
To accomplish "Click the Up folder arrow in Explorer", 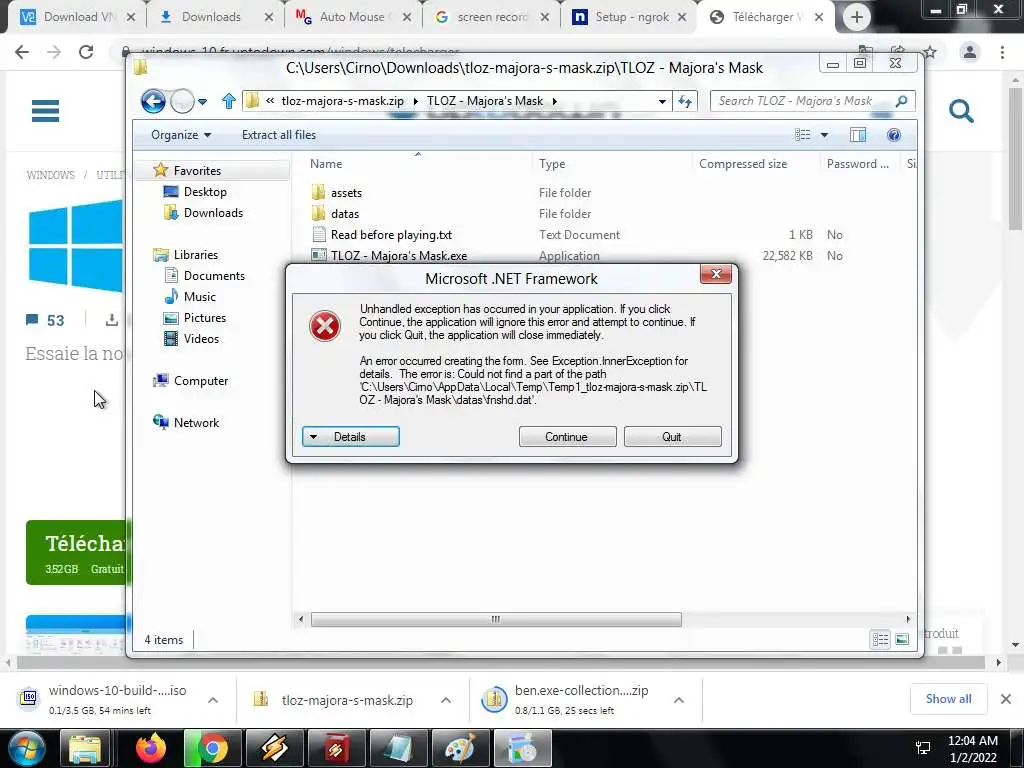I will pyautogui.click(x=228, y=101).
